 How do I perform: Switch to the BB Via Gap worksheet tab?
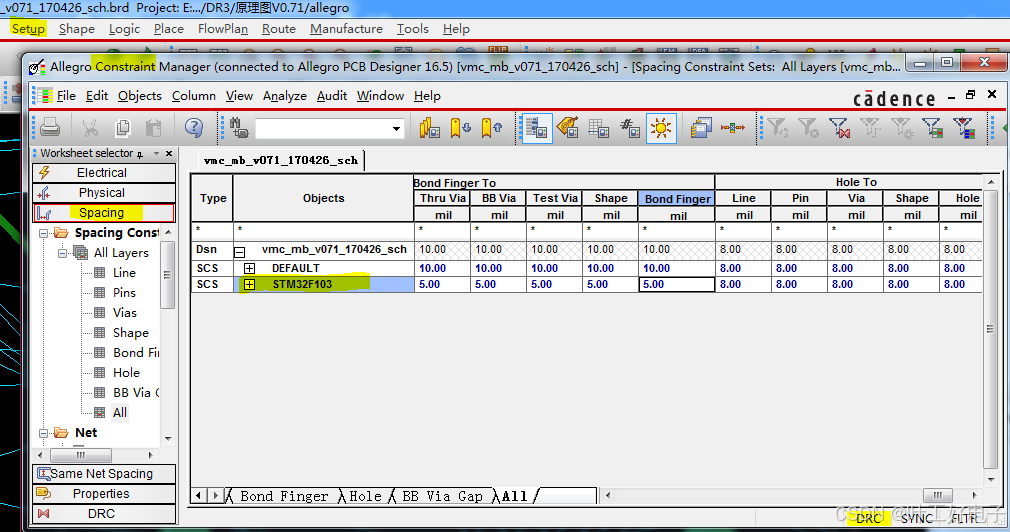click(442, 496)
